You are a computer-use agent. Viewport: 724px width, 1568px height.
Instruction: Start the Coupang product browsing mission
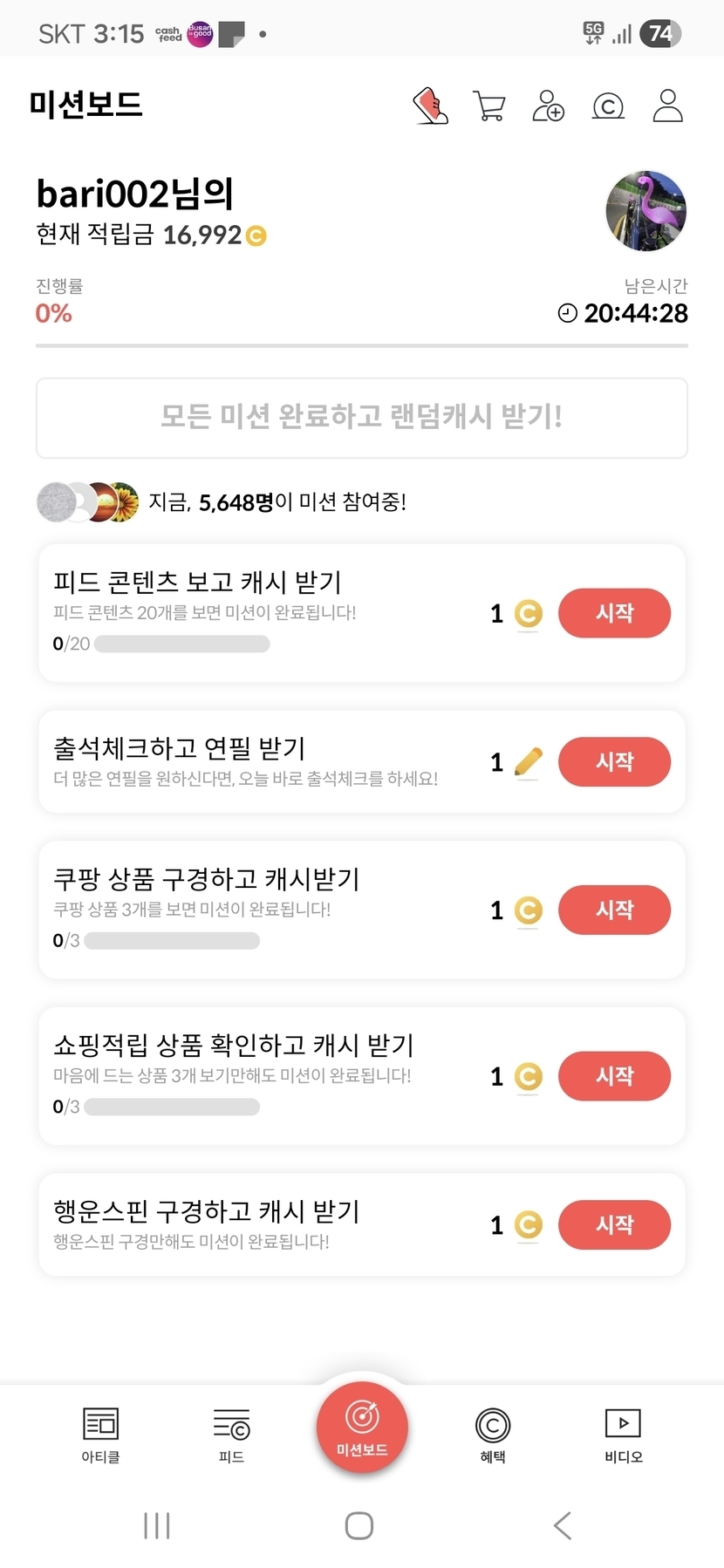tap(614, 910)
